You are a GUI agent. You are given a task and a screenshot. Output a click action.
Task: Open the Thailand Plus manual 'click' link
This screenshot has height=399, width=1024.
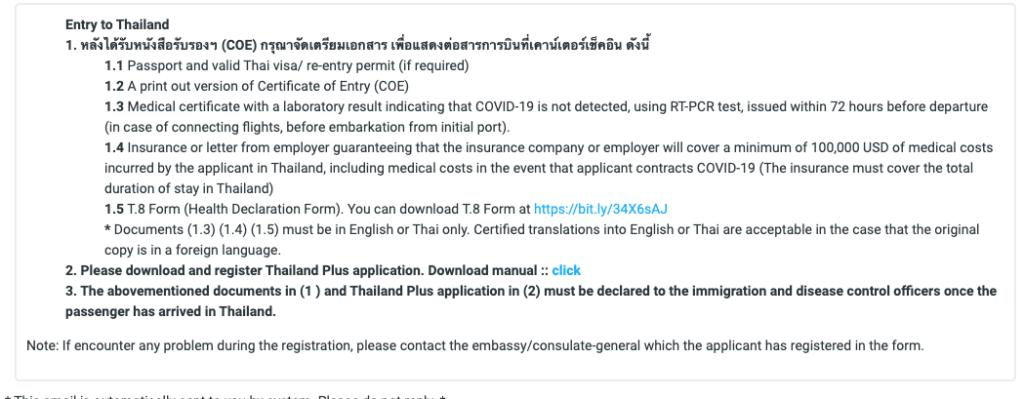tap(566, 270)
